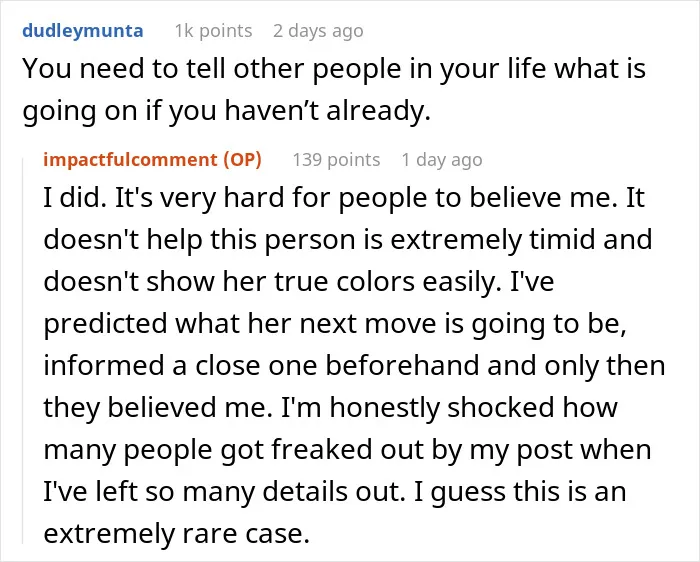Screen dimensions: 700x562
Task: Collapse the reply thread using the vertical line
Action: 23,350
